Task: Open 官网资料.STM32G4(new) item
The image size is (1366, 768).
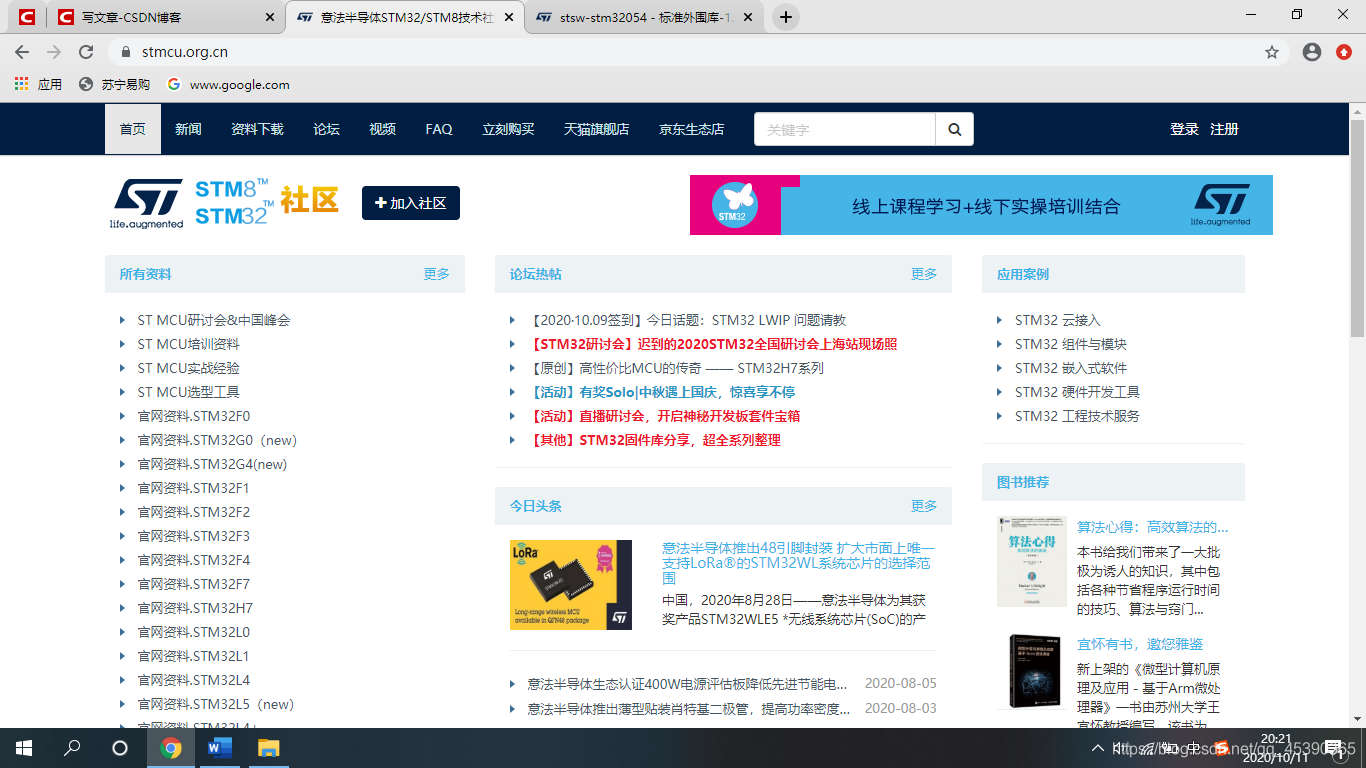Action: coord(212,464)
